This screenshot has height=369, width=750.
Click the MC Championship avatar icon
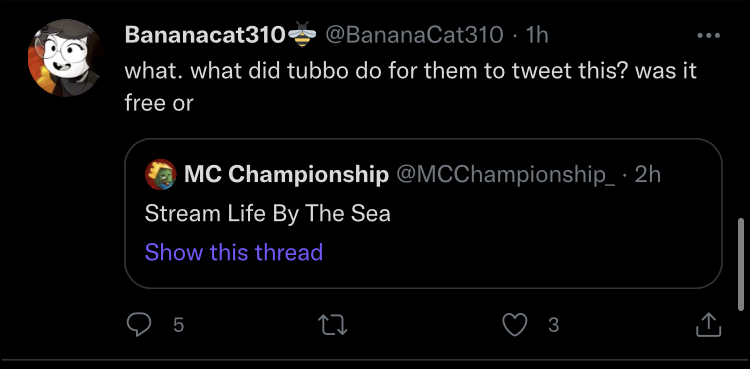pyautogui.click(x=161, y=175)
